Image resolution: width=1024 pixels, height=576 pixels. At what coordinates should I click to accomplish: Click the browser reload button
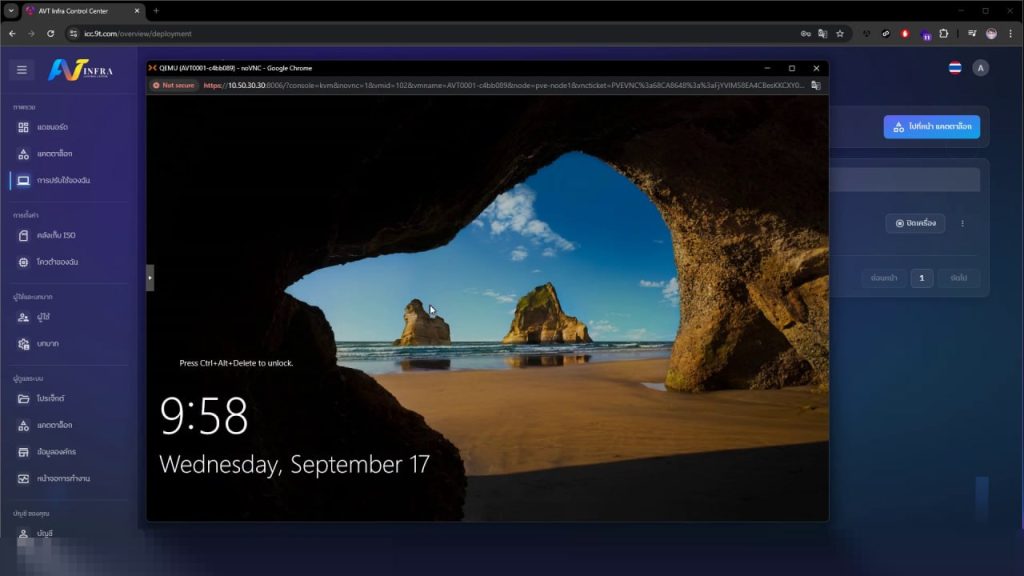coord(50,33)
